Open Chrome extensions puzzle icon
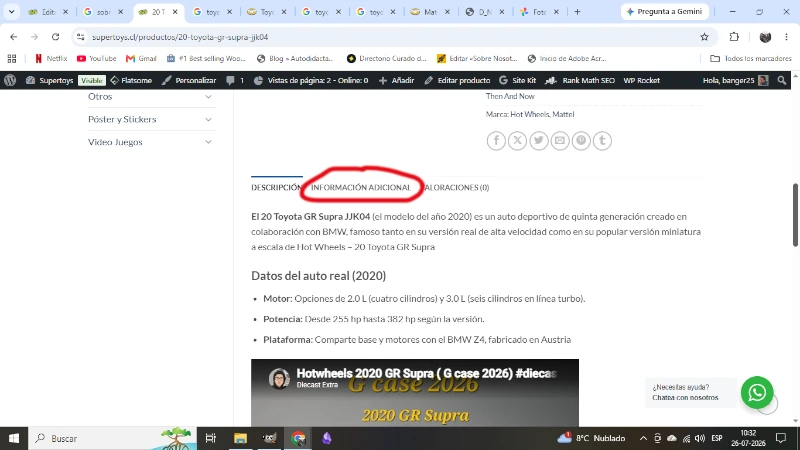800x450 pixels. 734,37
